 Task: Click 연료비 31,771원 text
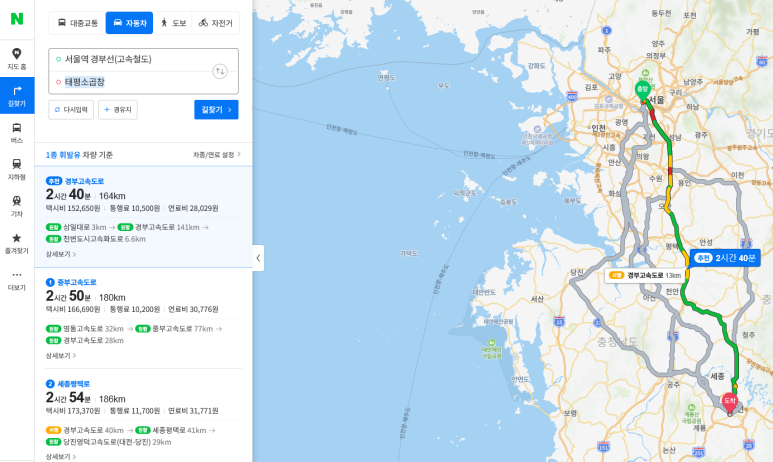tap(193, 411)
